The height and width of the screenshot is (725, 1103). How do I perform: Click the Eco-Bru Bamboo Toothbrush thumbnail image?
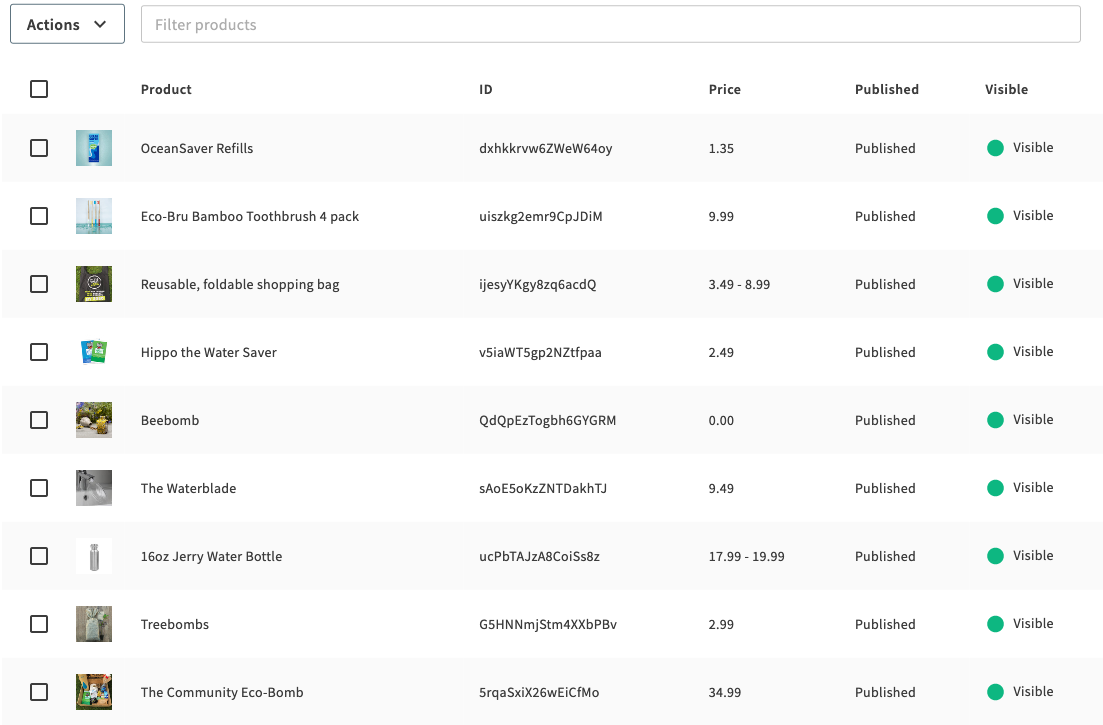94,216
